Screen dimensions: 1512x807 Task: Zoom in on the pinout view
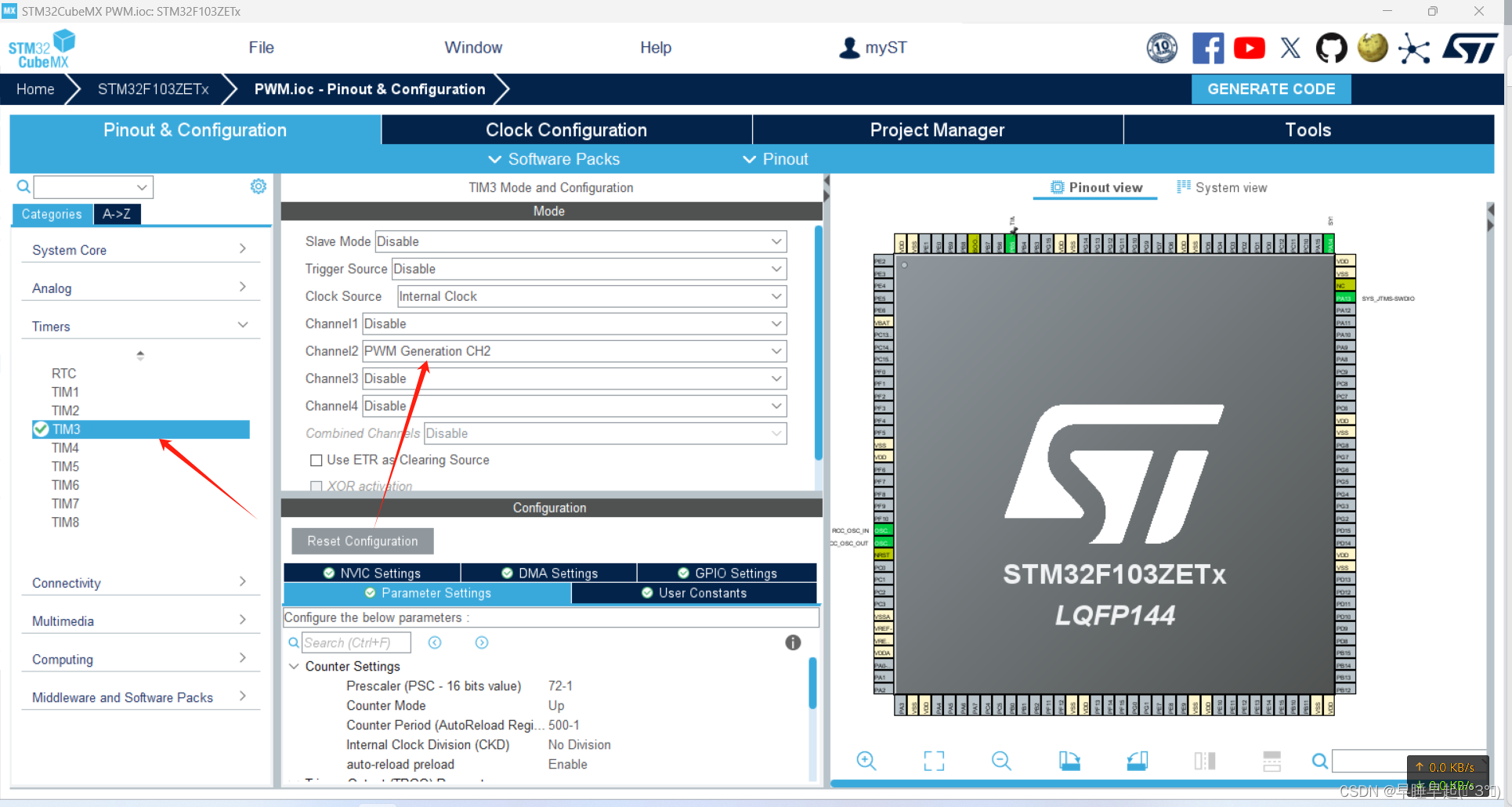tap(866, 761)
